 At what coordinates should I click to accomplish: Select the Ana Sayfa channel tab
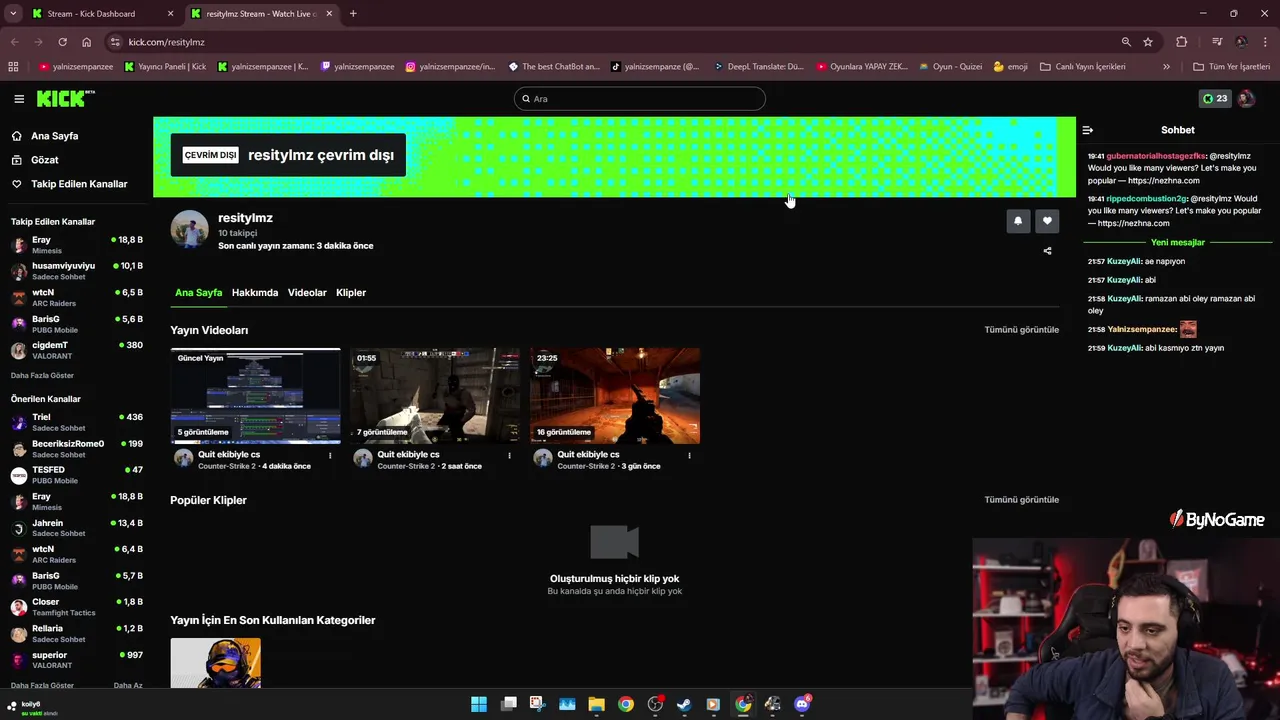pos(198,293)
